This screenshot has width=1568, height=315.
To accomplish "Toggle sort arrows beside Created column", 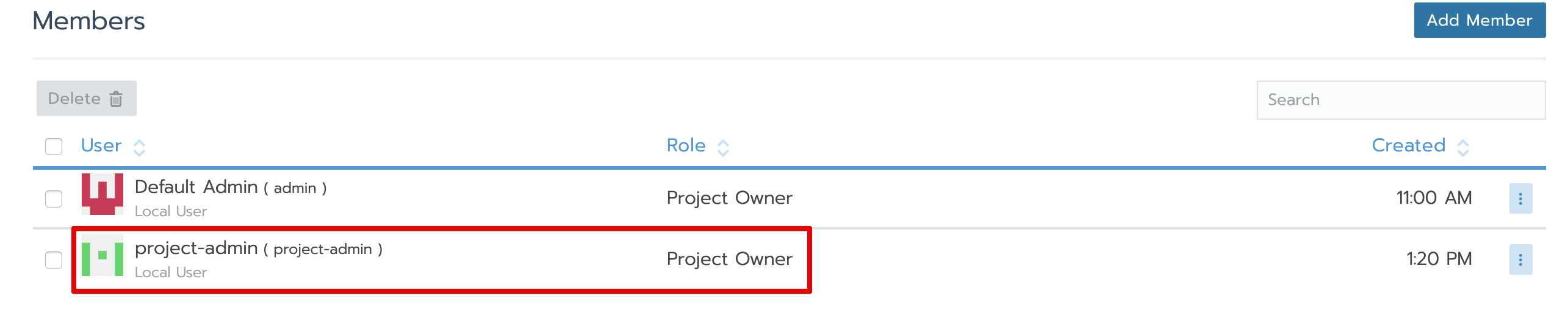I will (x=1463, y=148).
